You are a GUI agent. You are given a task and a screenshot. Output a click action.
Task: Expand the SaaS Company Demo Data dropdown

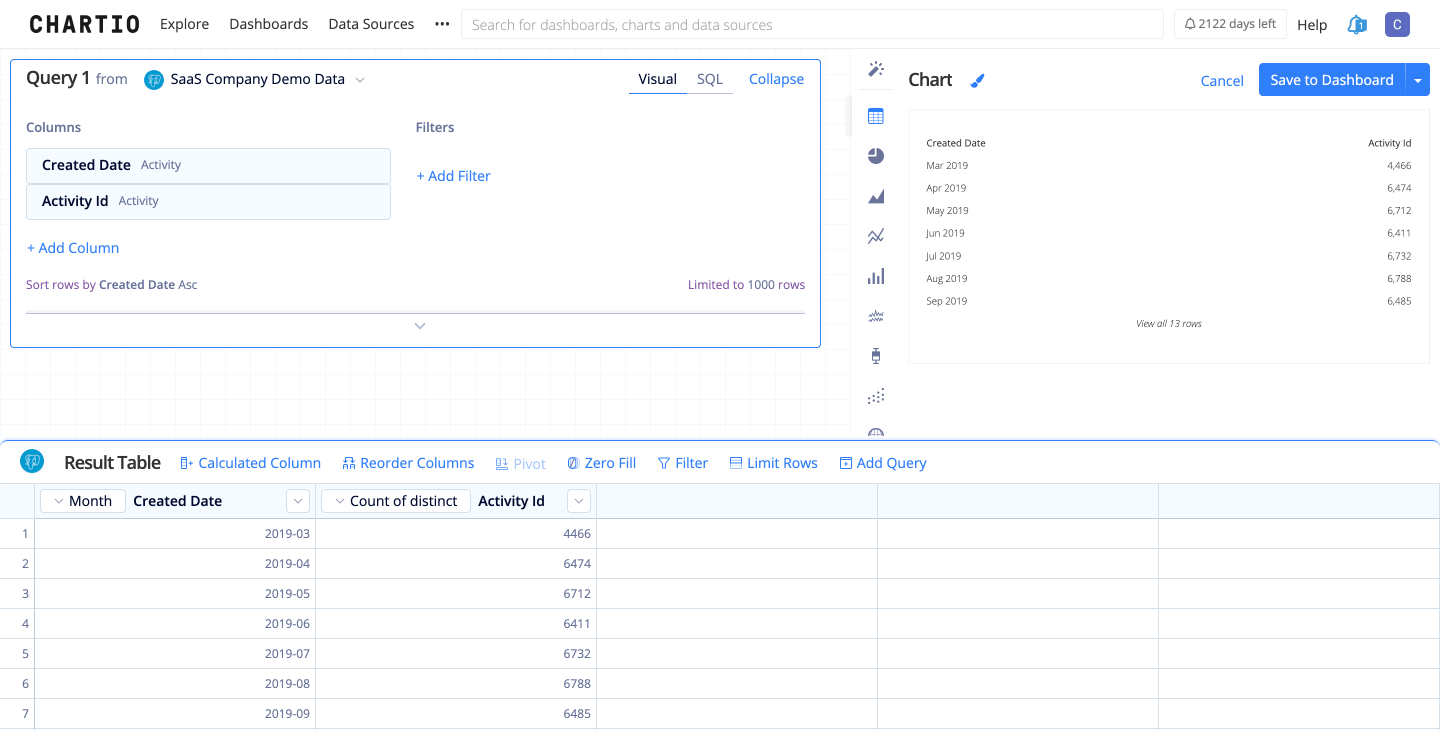point(360,80)
